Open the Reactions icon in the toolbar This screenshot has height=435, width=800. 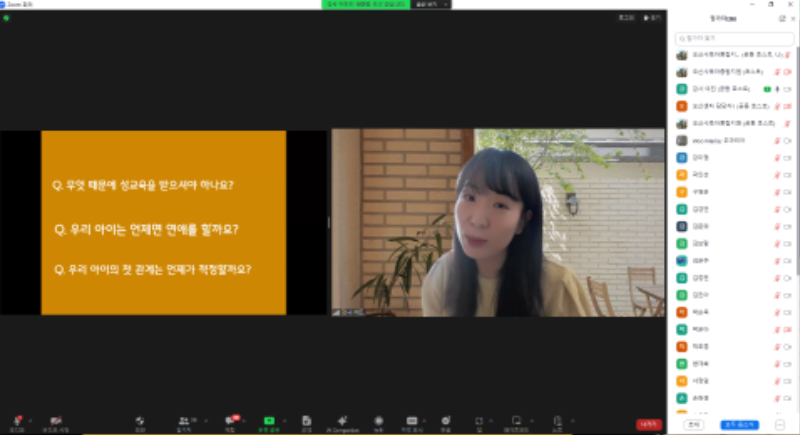[x=446, y=421]
